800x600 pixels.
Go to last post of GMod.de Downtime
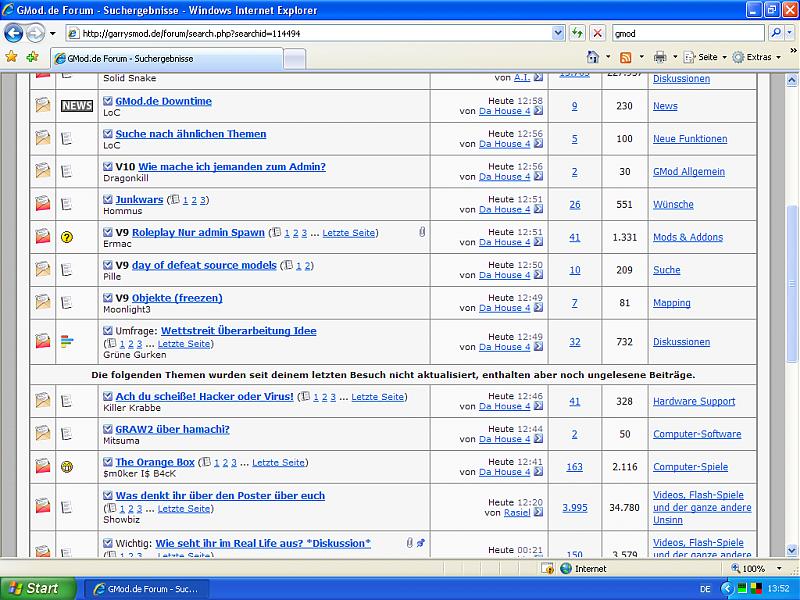click(539, 111)
